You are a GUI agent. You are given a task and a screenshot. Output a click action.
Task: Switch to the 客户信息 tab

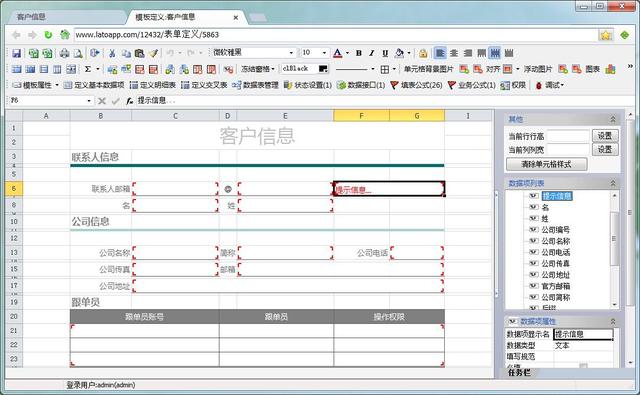tap(31, 17)
